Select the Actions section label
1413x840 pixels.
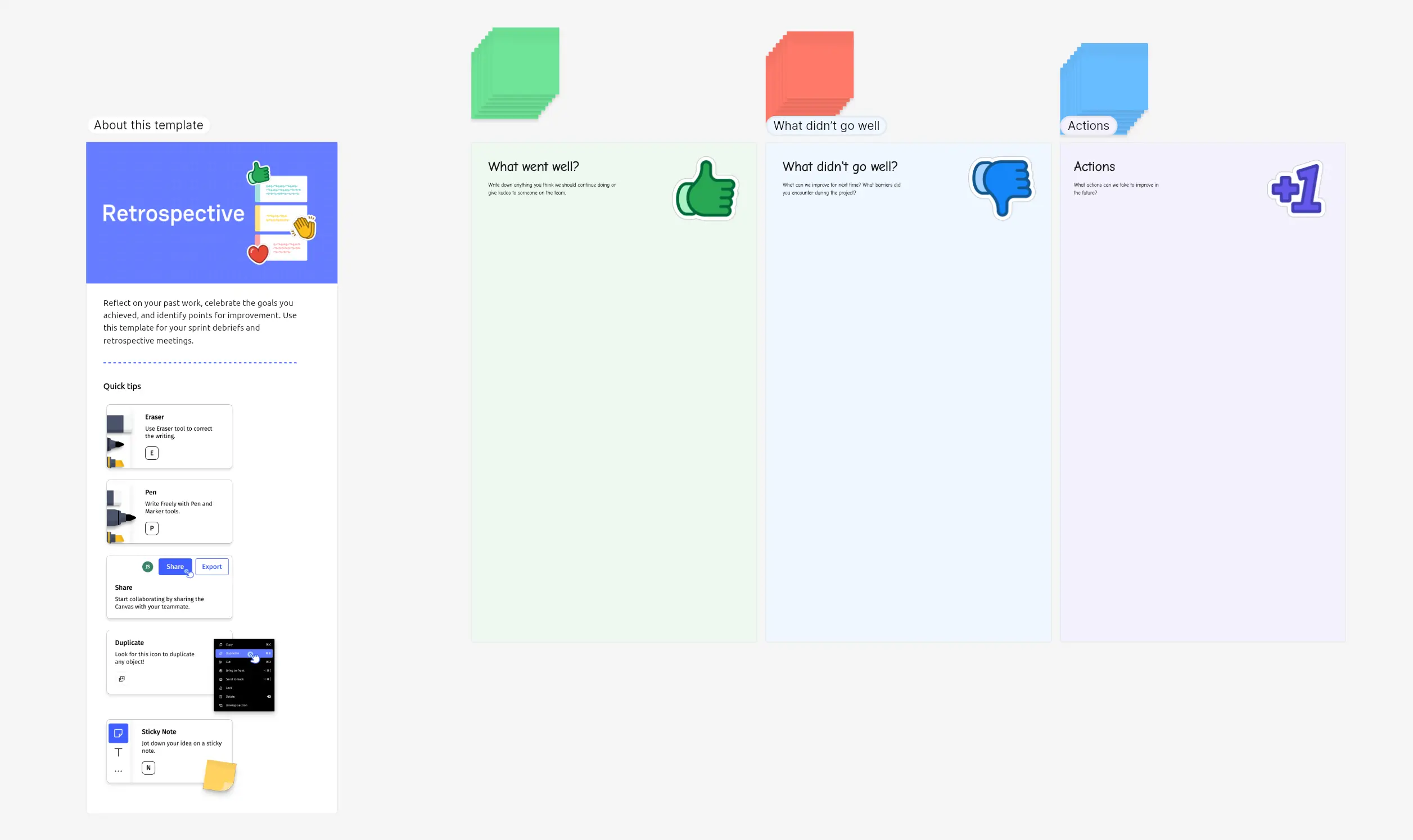pyautogui.click(x=1088, y=125)
